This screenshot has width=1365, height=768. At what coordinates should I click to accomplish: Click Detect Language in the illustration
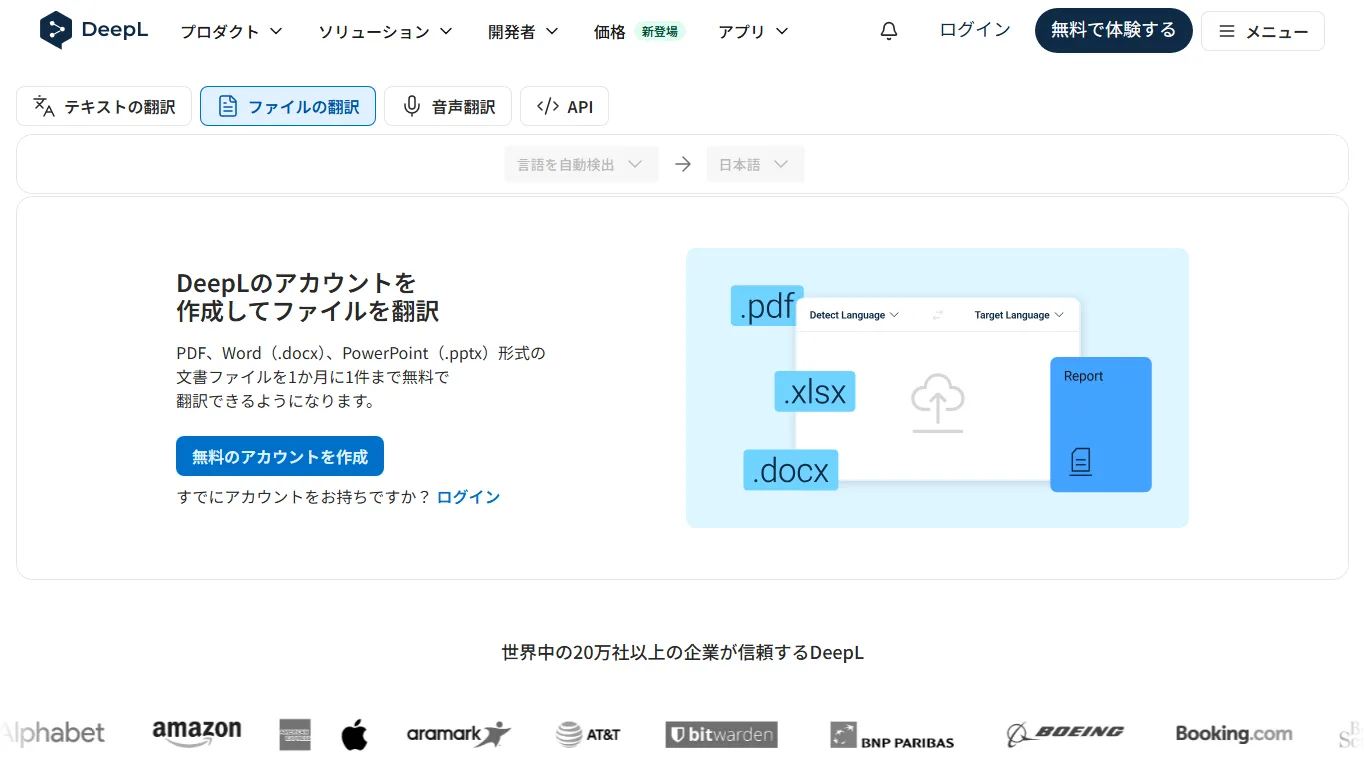pyautogui.click(x=854, y=315)
